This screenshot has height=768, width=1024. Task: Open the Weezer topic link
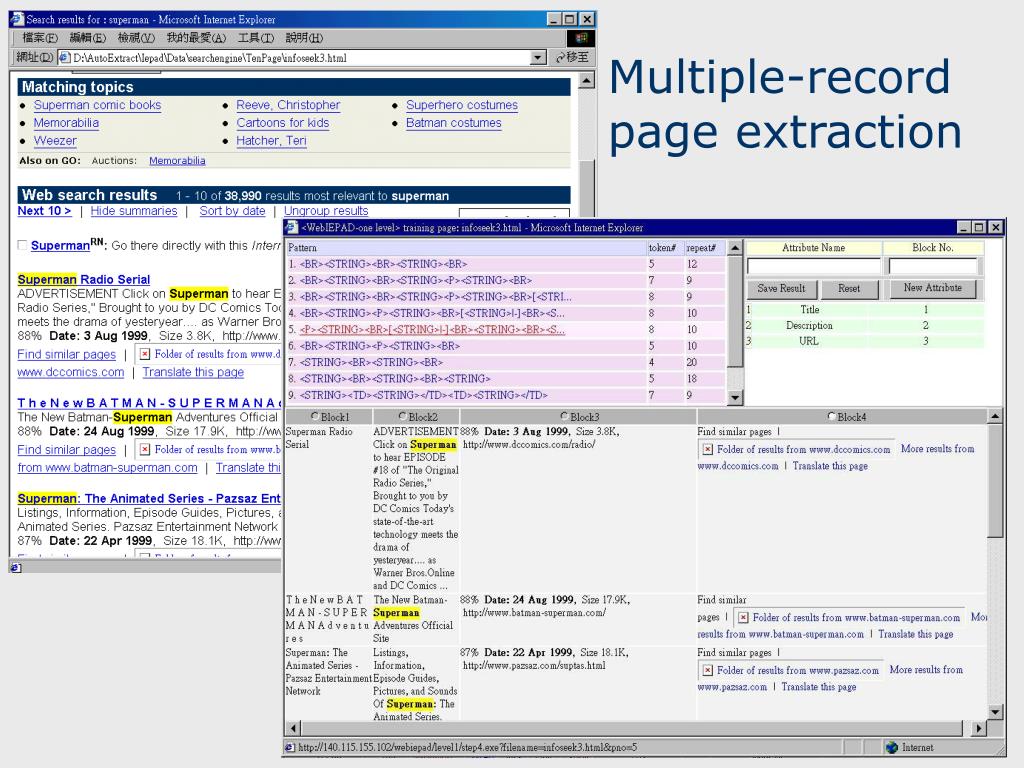point(56,140)
